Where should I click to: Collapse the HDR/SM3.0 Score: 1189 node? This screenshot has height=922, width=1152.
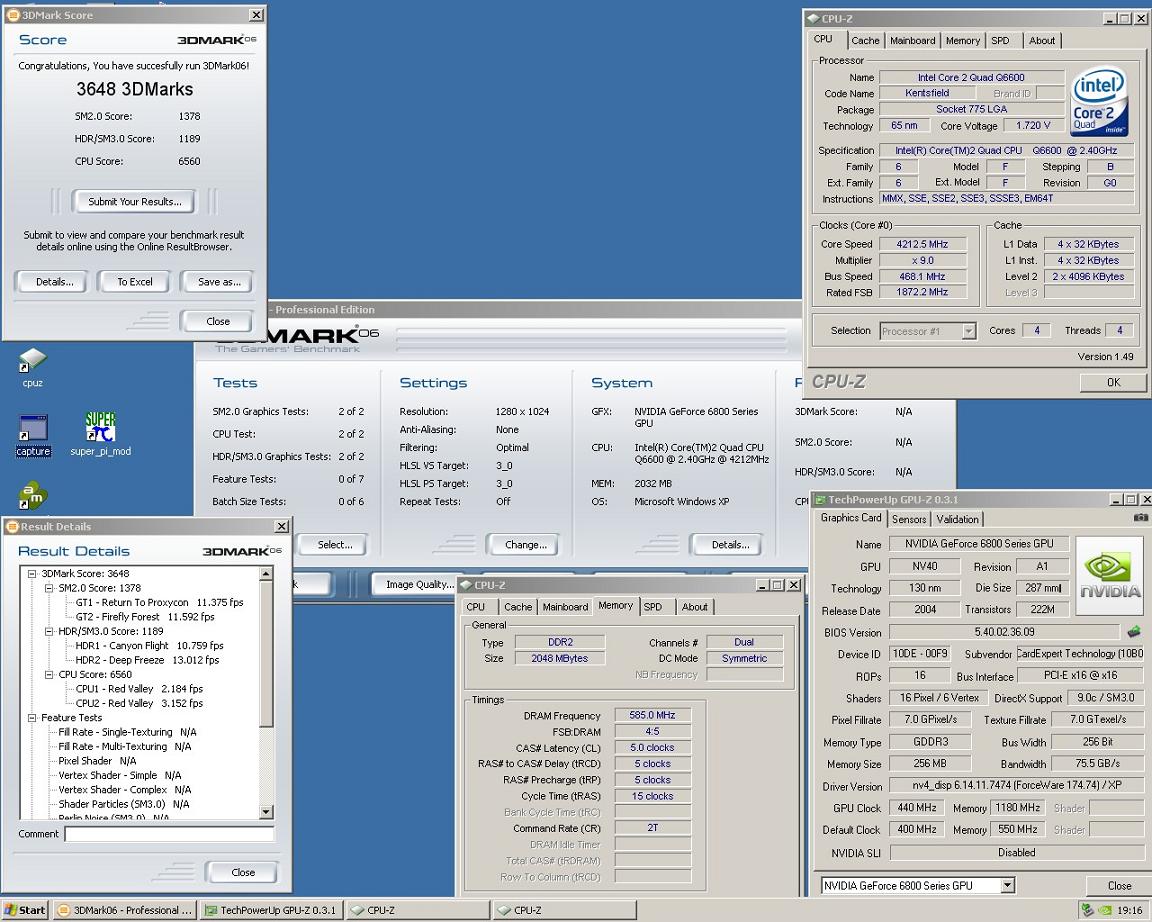(x=49, y=631)
